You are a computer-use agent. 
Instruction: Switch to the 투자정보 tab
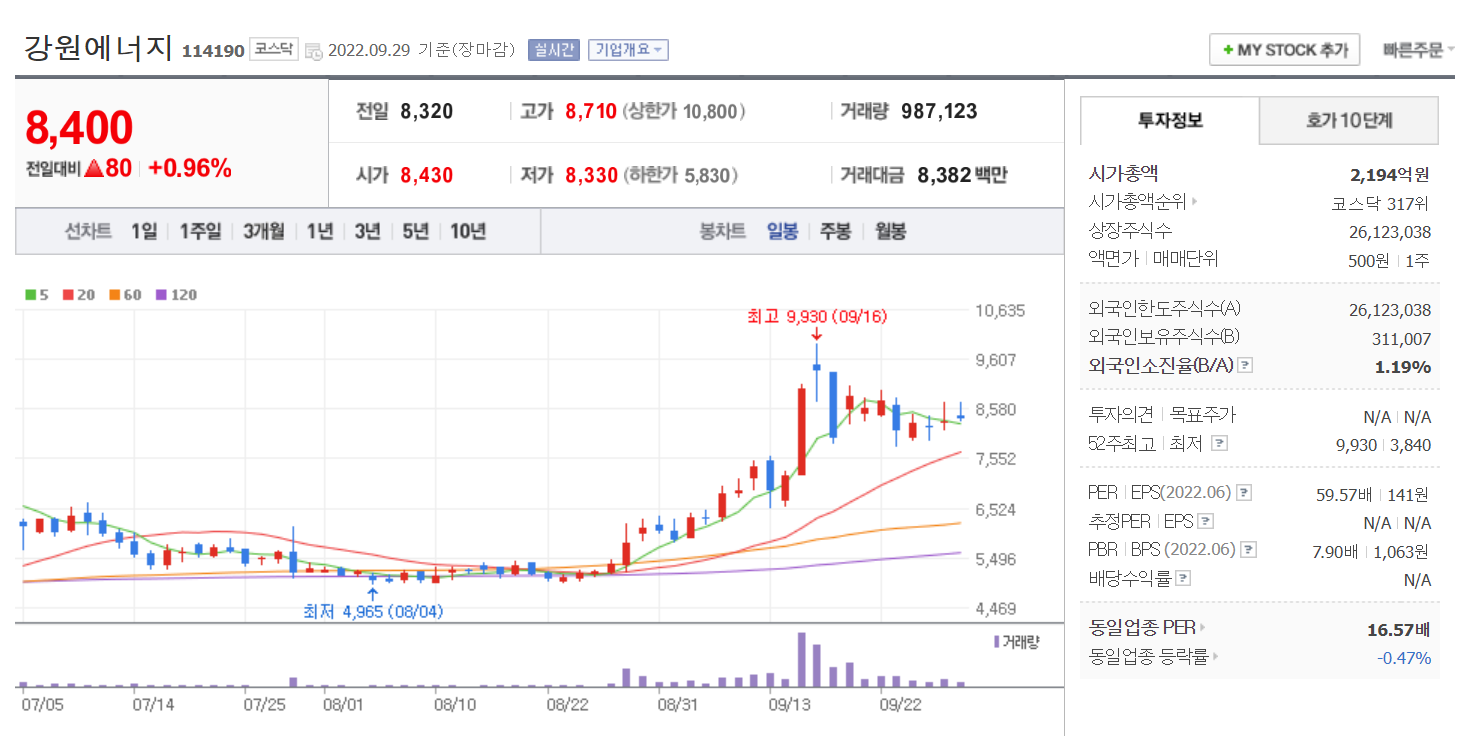1170,121
